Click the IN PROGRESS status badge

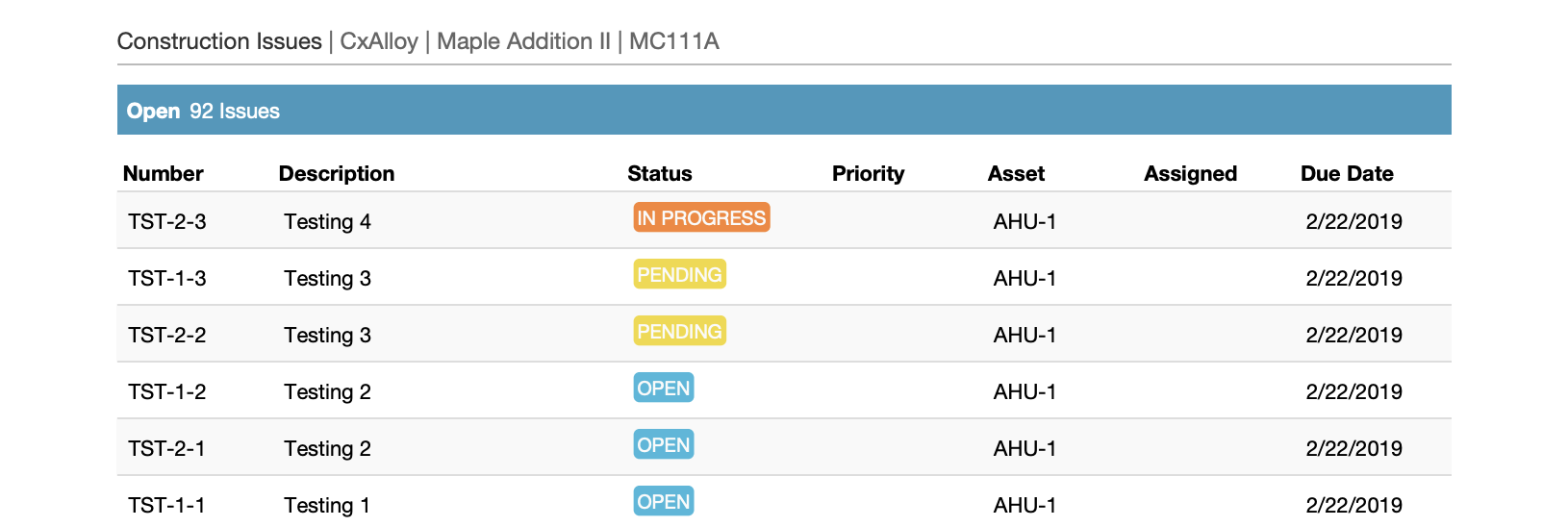pos(701,217)
